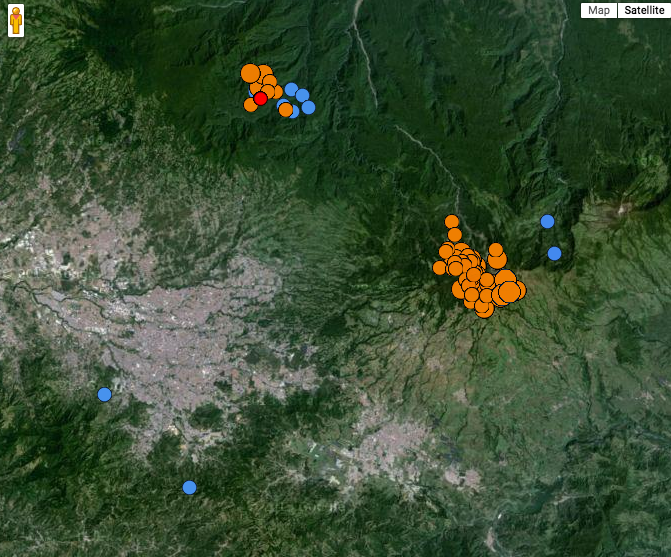Select the top-left blue marker in northern cluster
The width and height of the screenshot is (671, 557).
[291, 89]
